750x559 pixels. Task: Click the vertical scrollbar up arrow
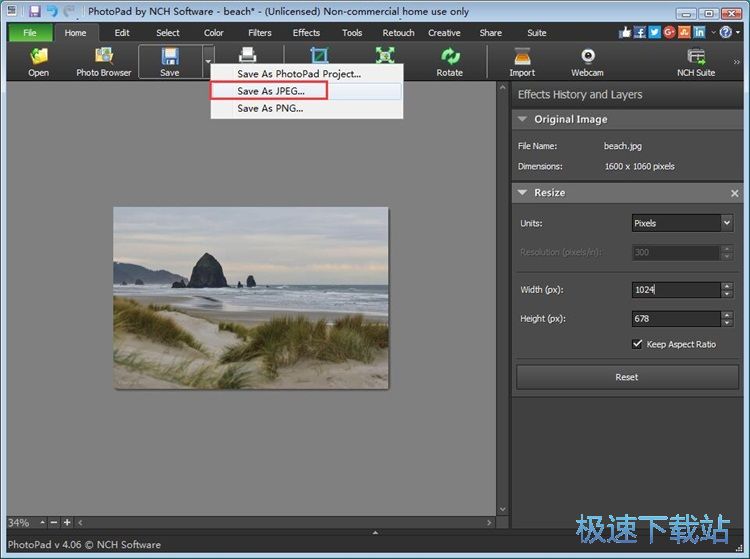click(502, 88)
